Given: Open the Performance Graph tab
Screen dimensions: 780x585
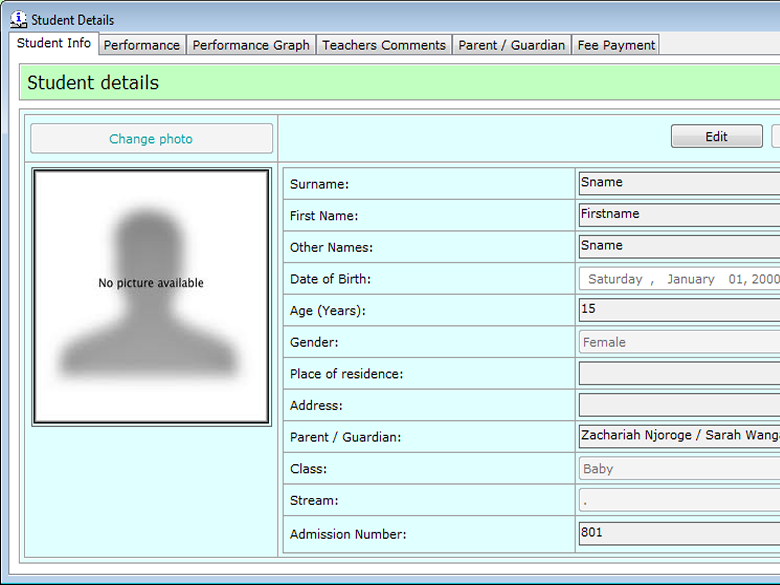Looking at the screenshot, I should pos(251,45).
